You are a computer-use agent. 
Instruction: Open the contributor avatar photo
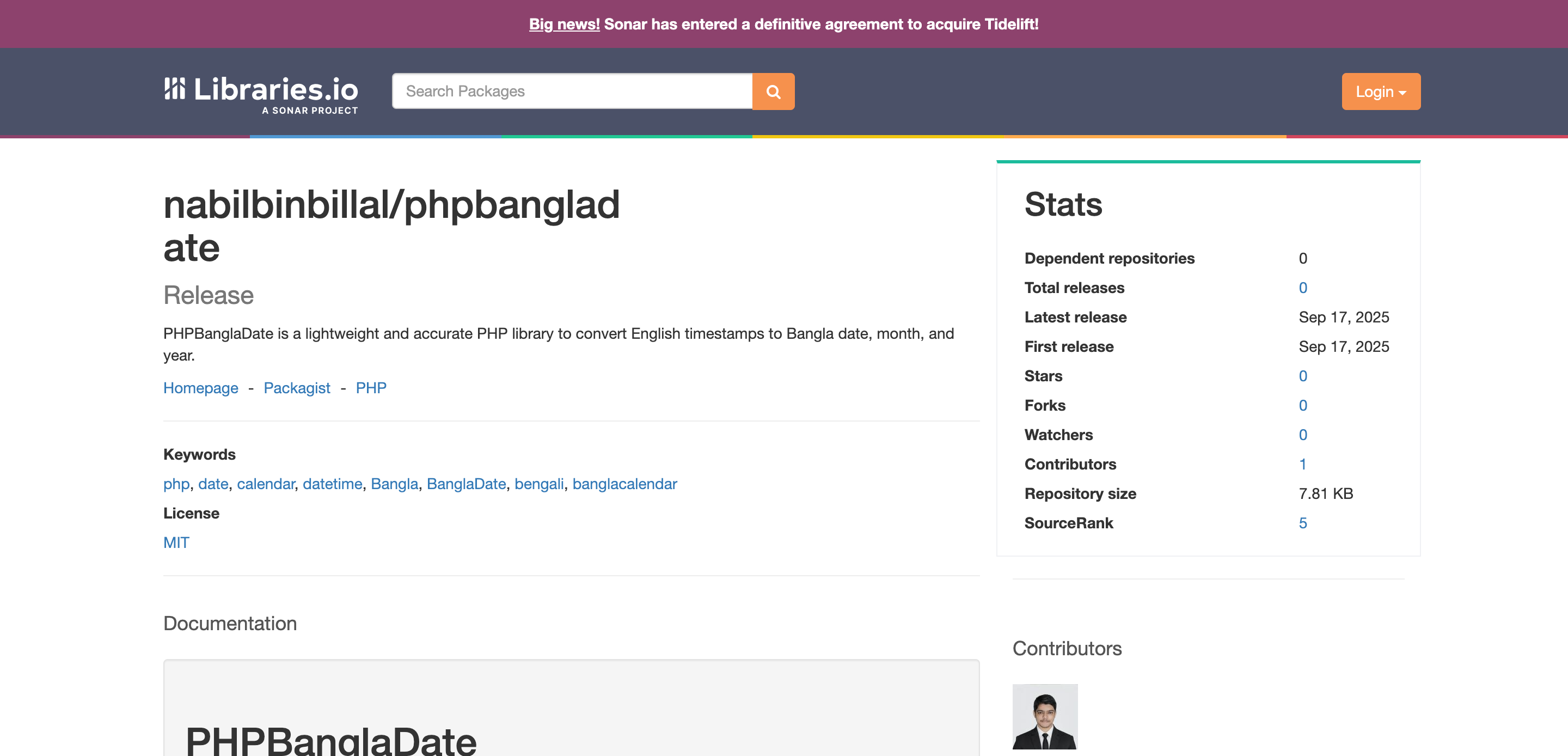1045,716
